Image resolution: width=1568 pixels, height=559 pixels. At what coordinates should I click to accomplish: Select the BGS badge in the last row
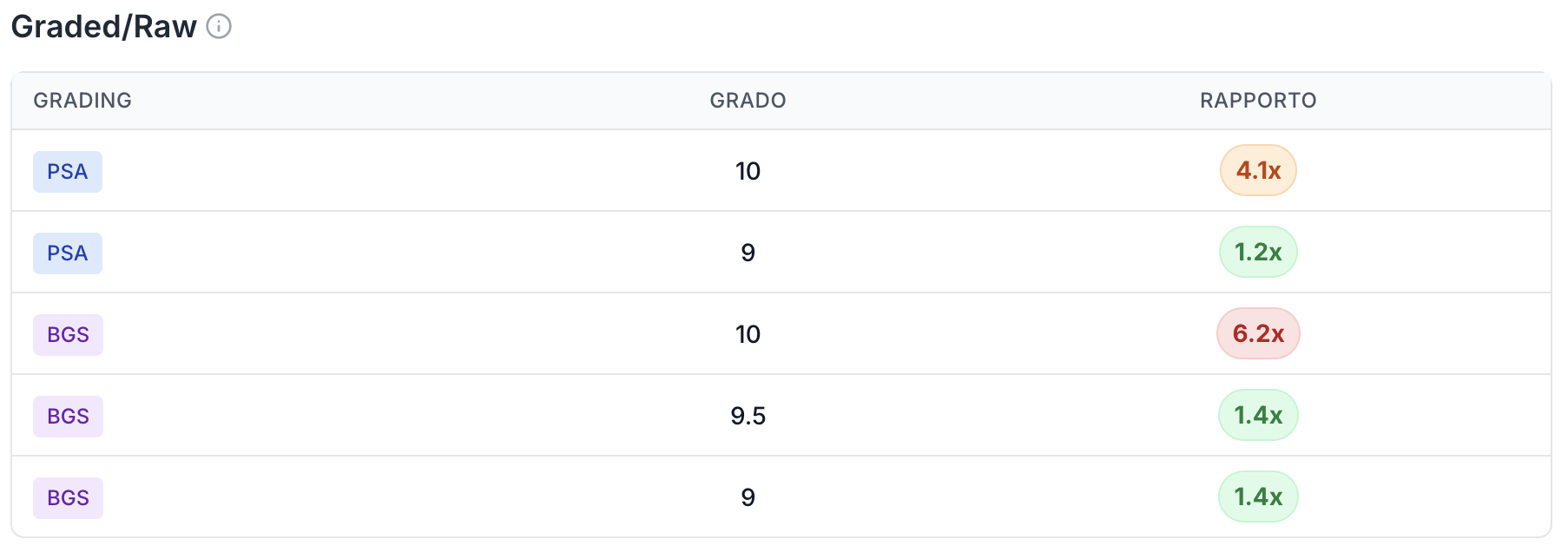[x=67, y=497]
